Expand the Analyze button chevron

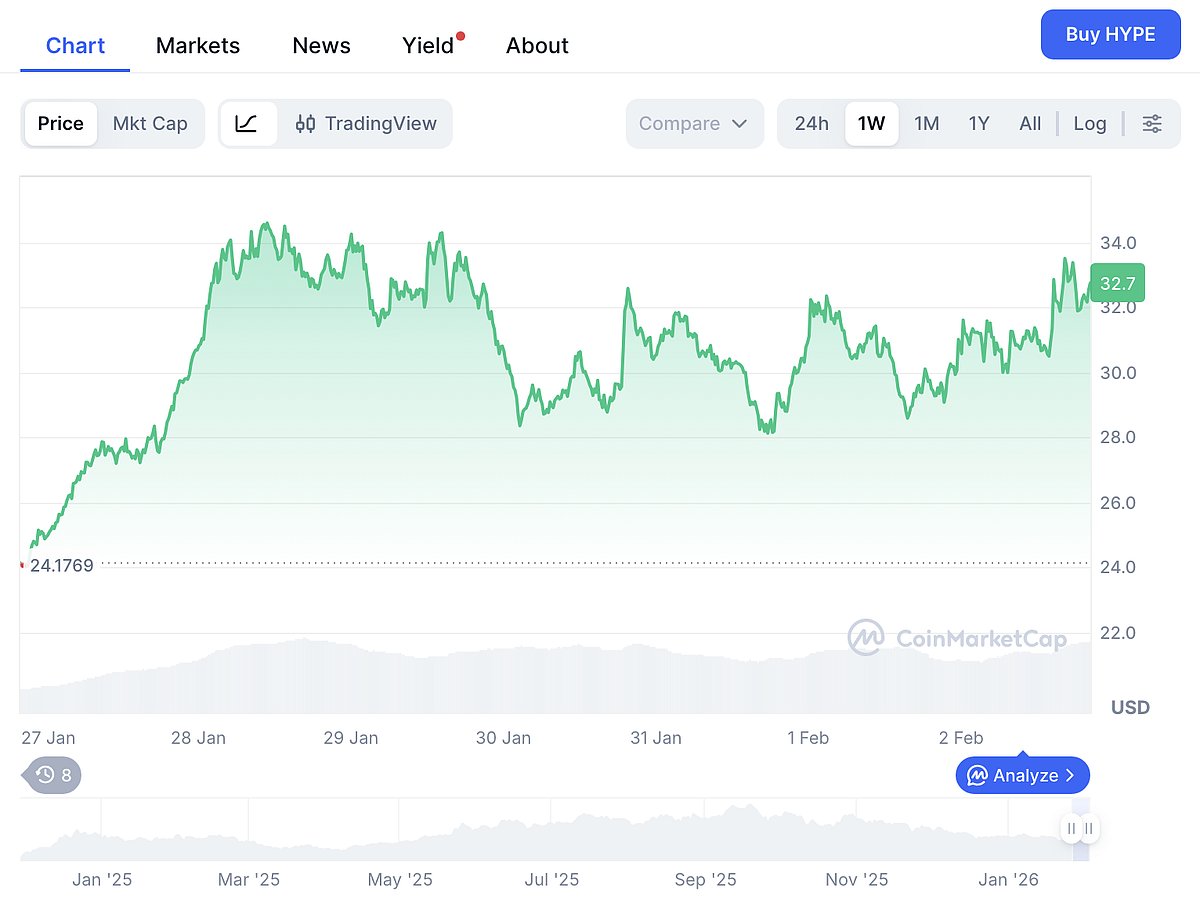pyautogui.click(x=1072, y=775)
